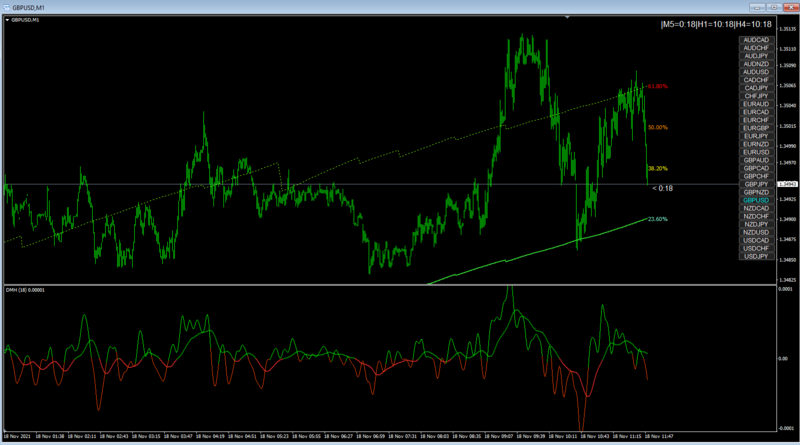This screenshot has width=800, height=445.
Task: Open NZDJPY from the pair list
Action: click(x=756, y=225)
